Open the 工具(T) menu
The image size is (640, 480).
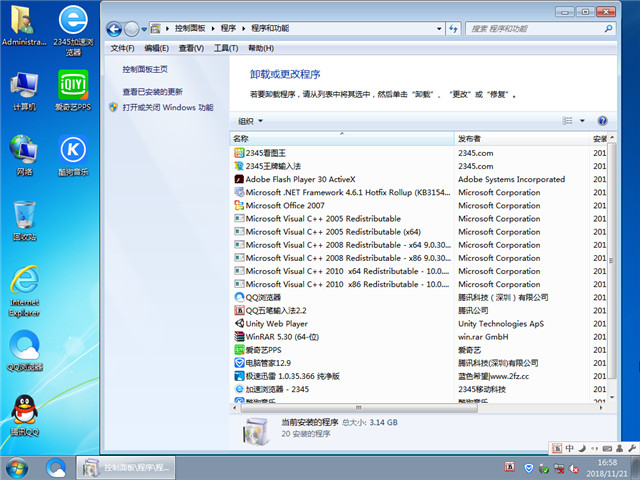pos(226,48)
